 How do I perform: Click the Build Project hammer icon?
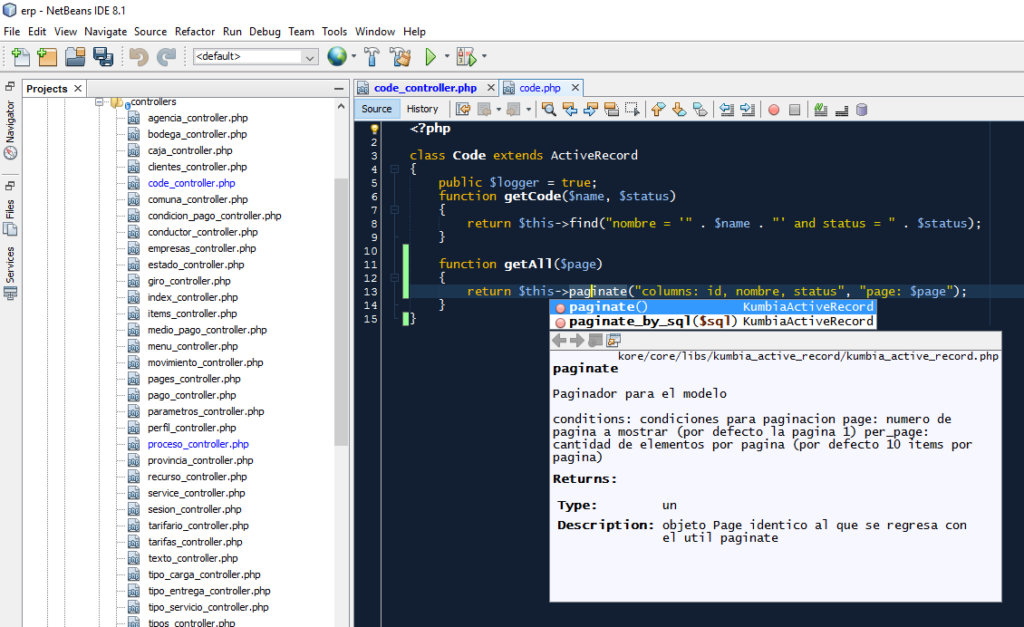[371, 56]
